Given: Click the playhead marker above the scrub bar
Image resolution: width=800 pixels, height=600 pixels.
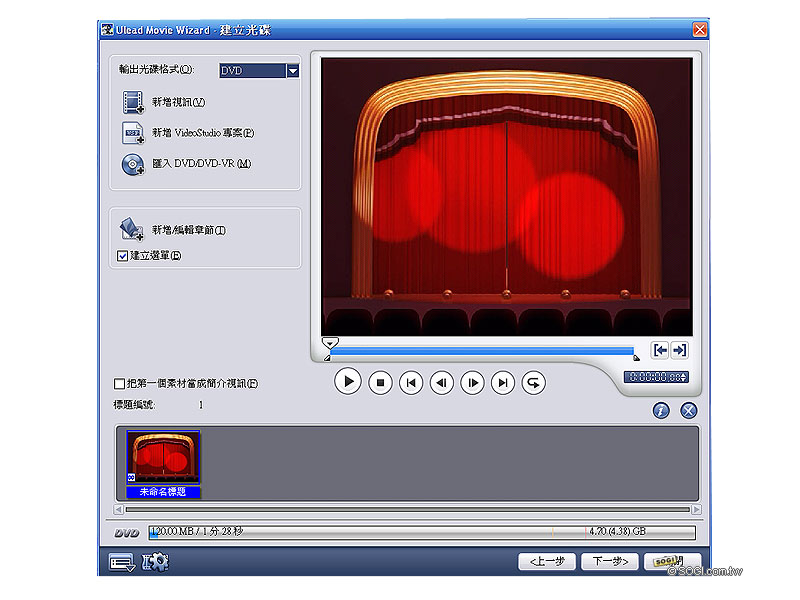Looking at the screenshot, I should 330,342.
